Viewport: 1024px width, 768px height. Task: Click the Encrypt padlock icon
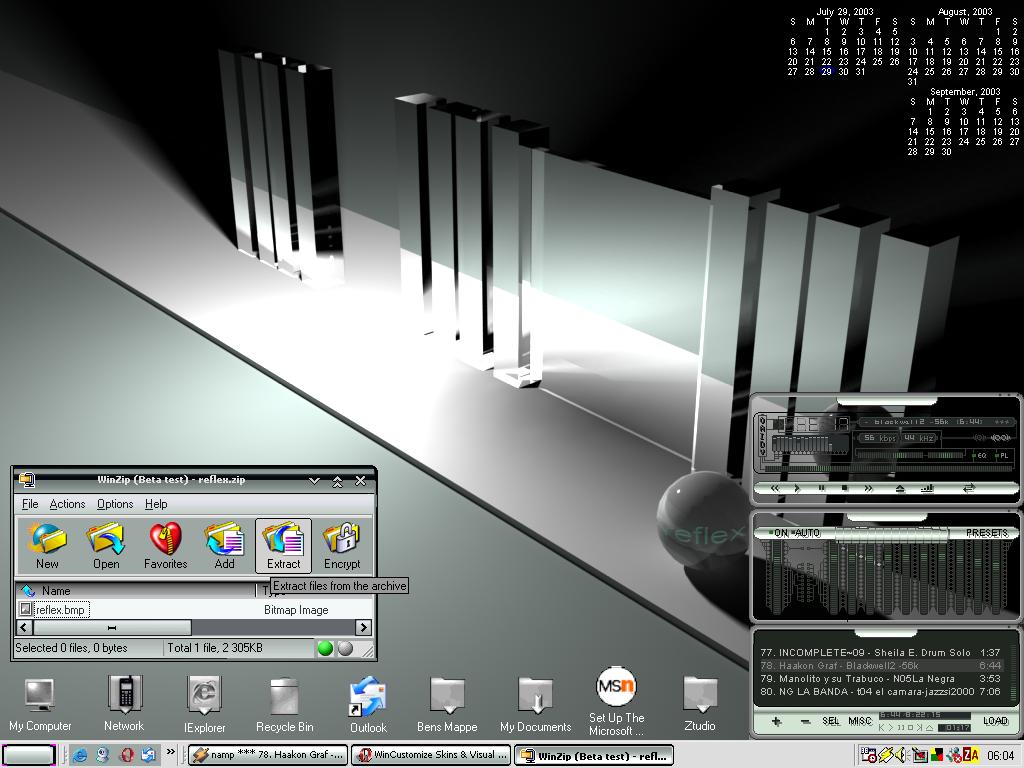[342, 539]
